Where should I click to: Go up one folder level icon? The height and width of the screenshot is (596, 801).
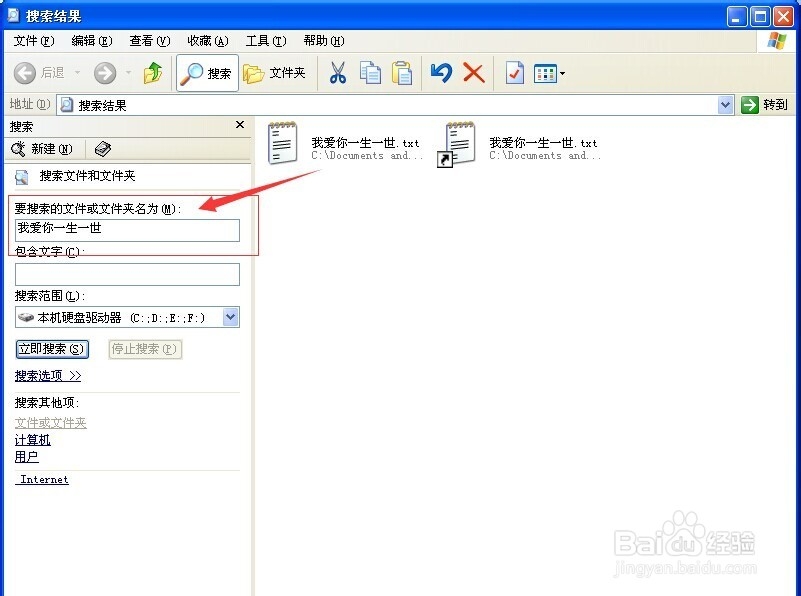(x=152, y=73)
